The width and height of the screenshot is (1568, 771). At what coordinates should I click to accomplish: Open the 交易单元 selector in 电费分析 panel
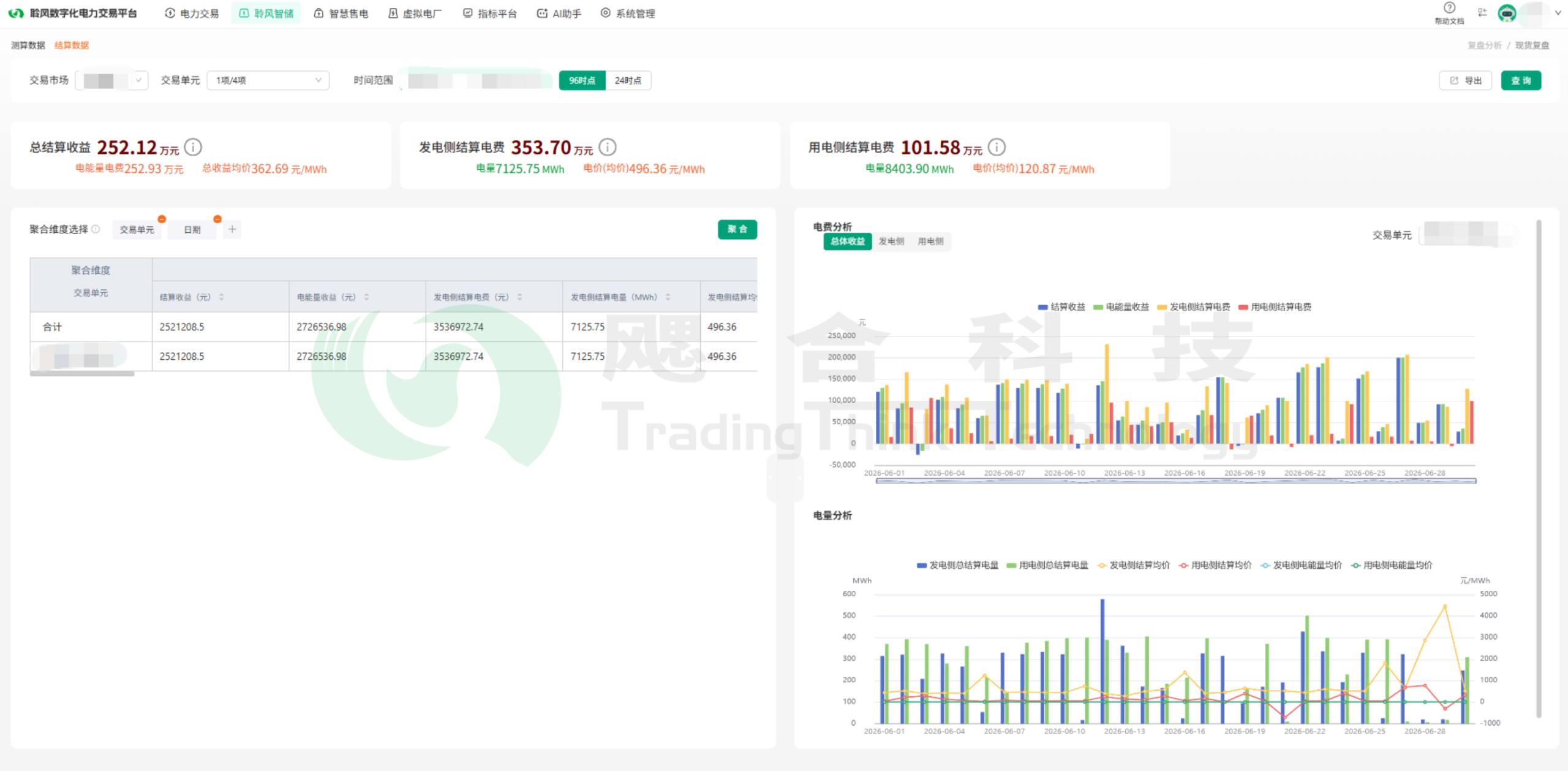click(x=1468, y=234)
